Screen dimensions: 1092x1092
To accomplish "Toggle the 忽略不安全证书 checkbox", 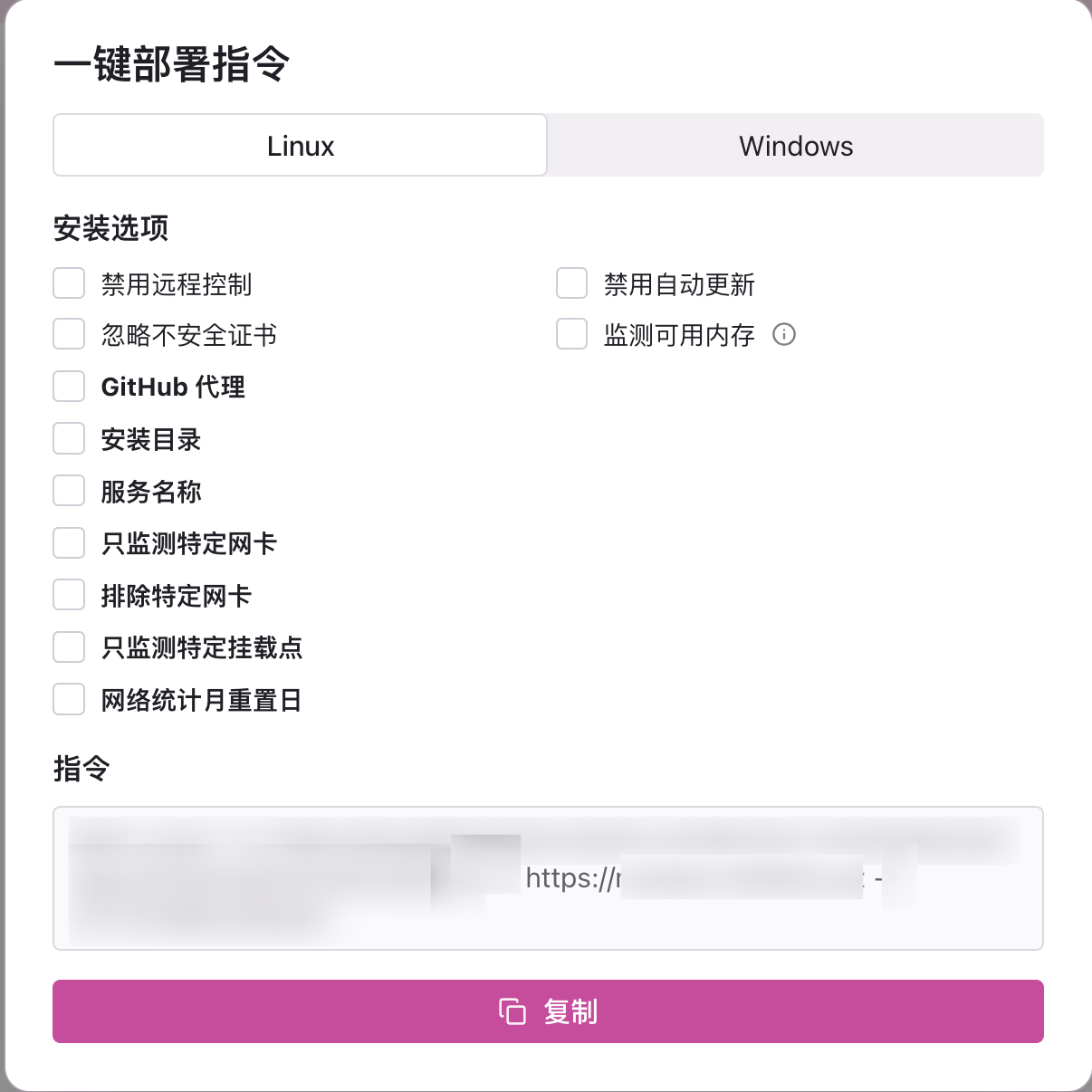I will coord(69,334).
